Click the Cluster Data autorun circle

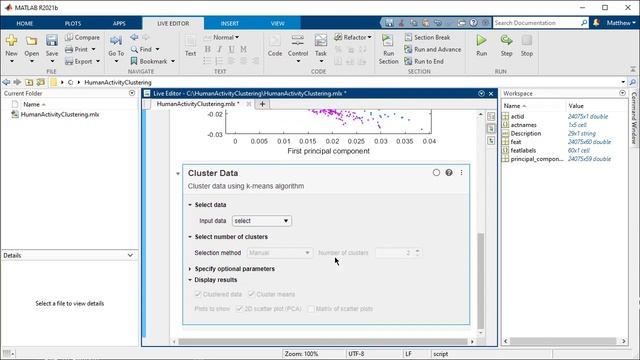(x=436, y=173)
